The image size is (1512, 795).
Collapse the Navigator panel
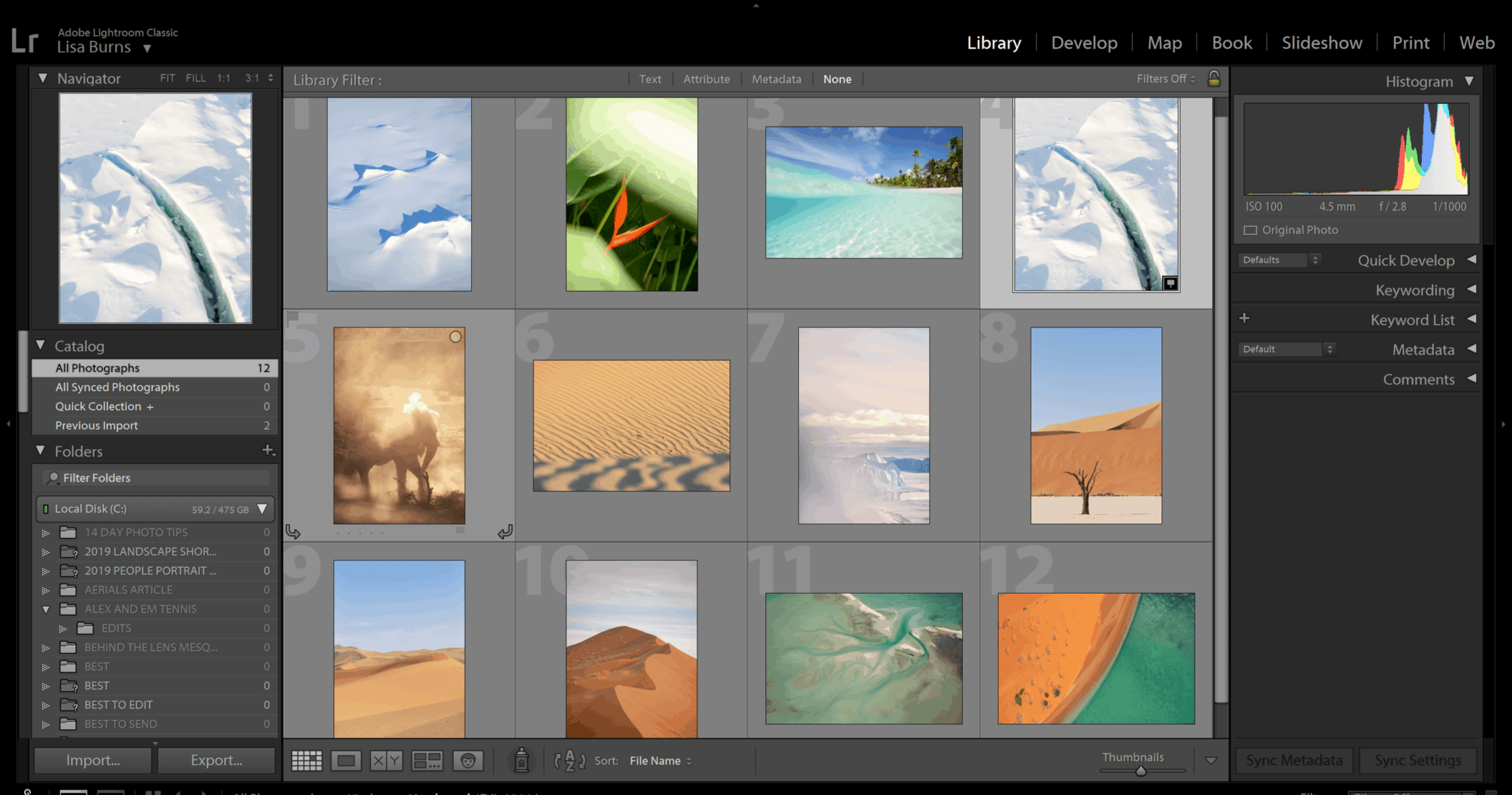click(x=43, y=78)
